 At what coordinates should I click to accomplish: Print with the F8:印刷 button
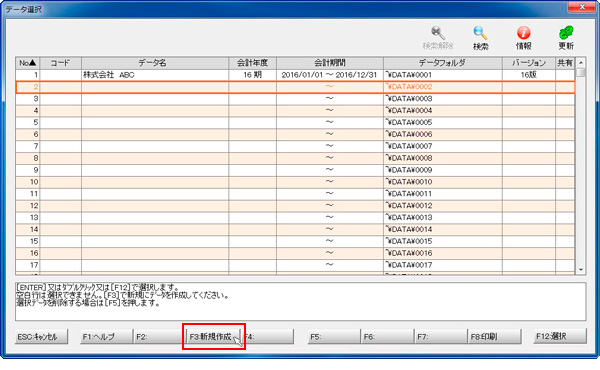coord(494,337)
